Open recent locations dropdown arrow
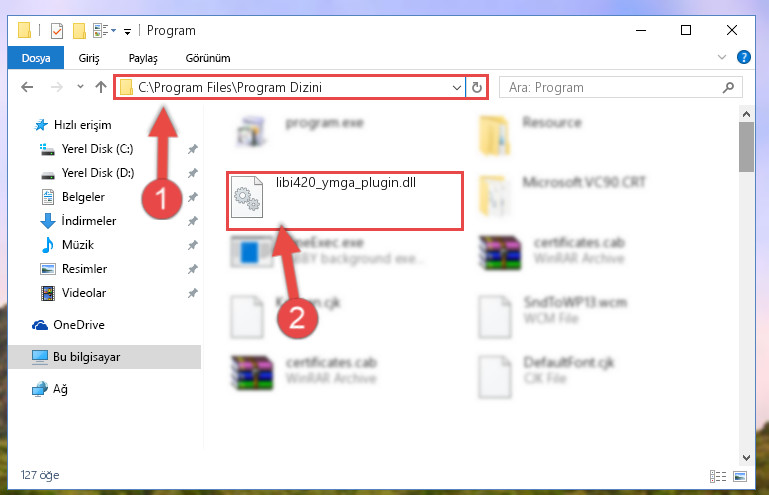The height and width of the screenshot is (495, 769). [x=80, y=87]
